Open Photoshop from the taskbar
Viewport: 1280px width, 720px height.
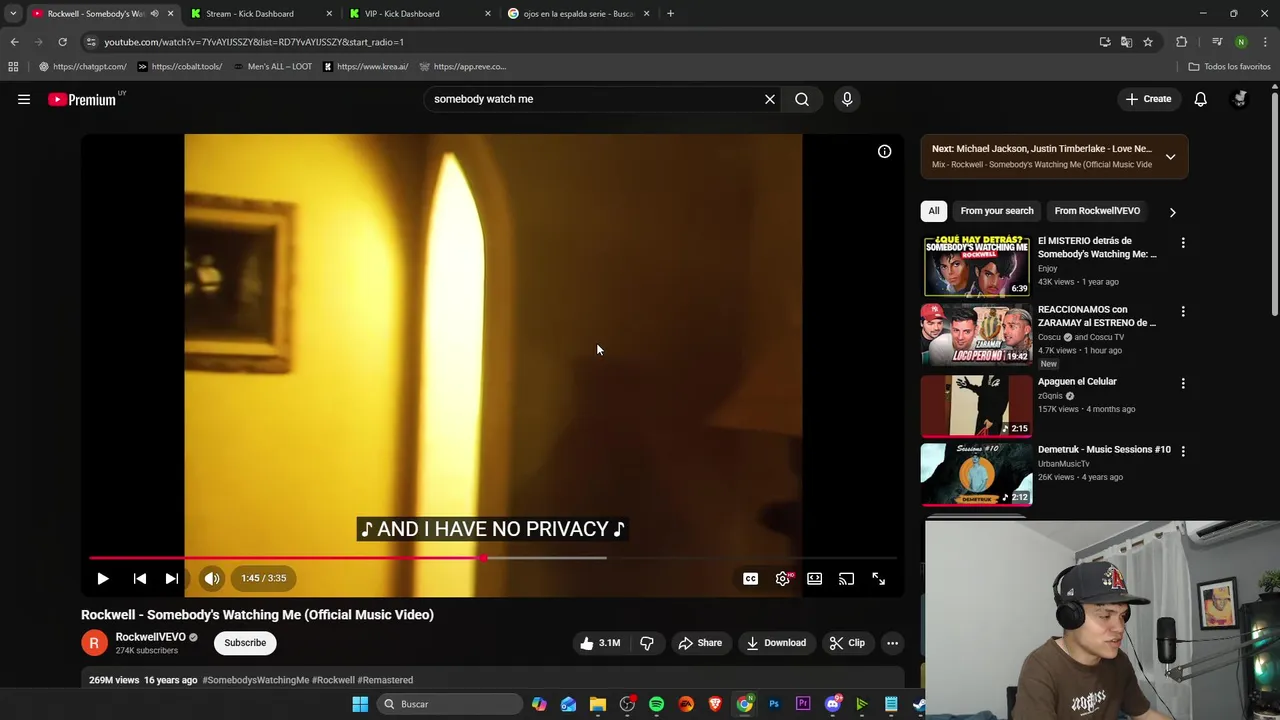tap(774, 704)
